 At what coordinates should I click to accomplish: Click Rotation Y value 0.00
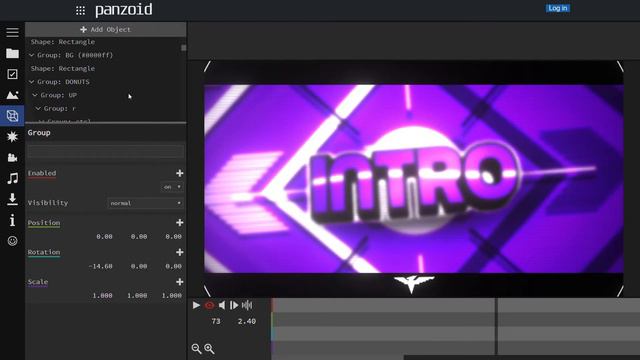139,266
